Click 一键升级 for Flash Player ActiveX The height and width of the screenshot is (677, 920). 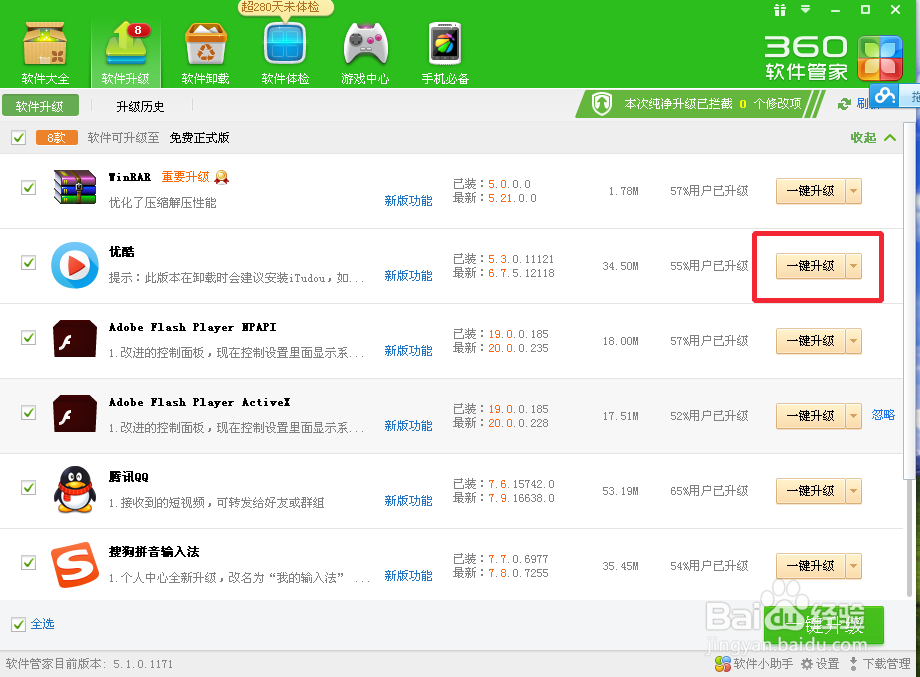tap(811, 417)
